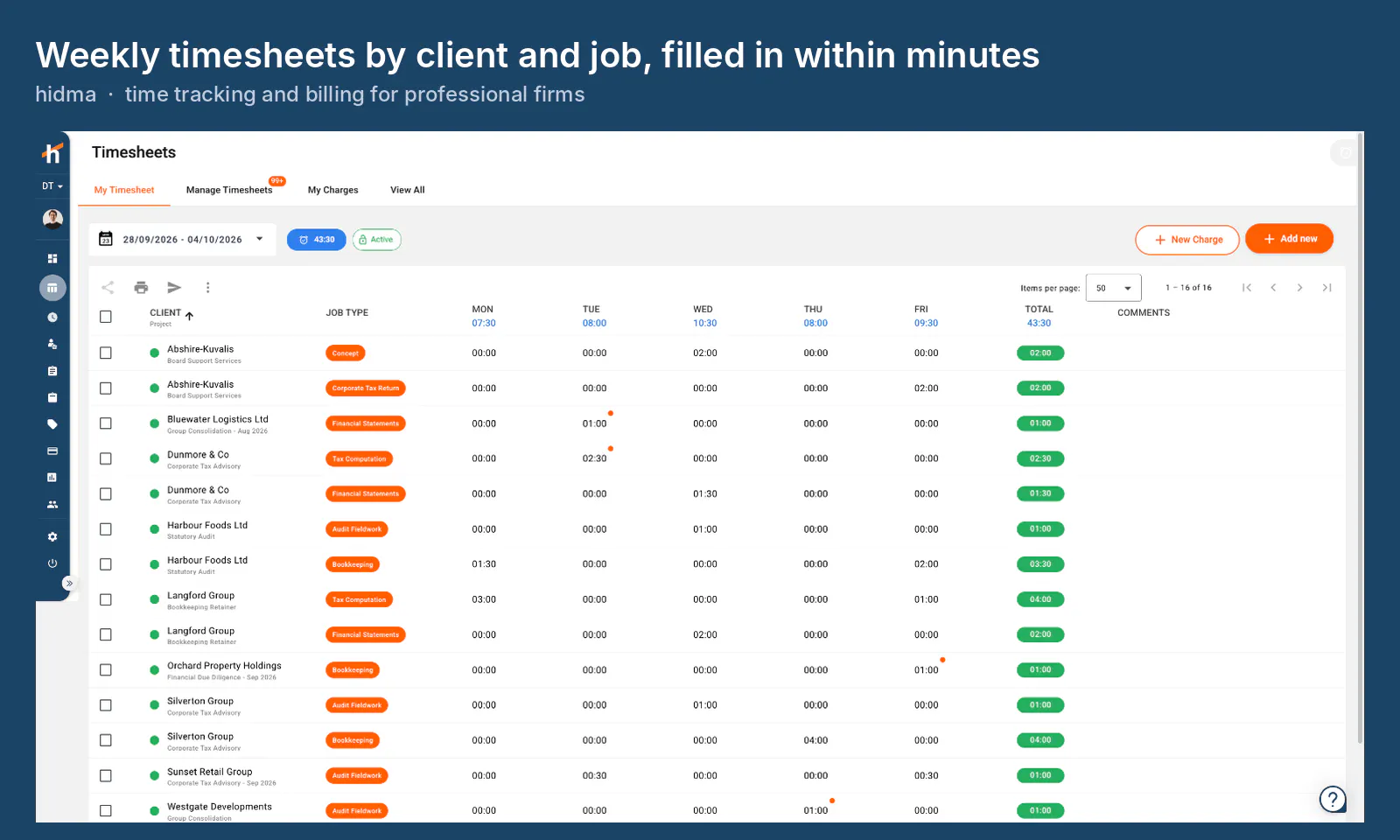Open the settings gear icon in sidebar

click(52, 536)
